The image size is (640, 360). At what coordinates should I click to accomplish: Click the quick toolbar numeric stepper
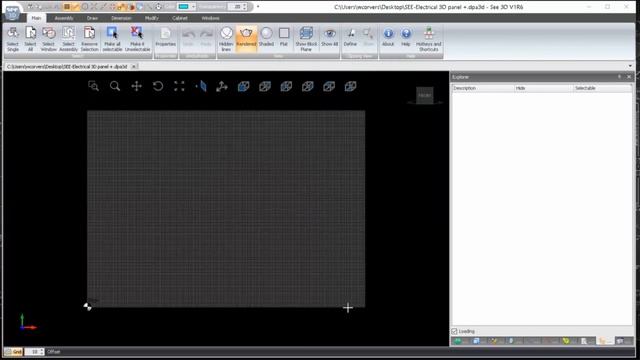(244, 7)
